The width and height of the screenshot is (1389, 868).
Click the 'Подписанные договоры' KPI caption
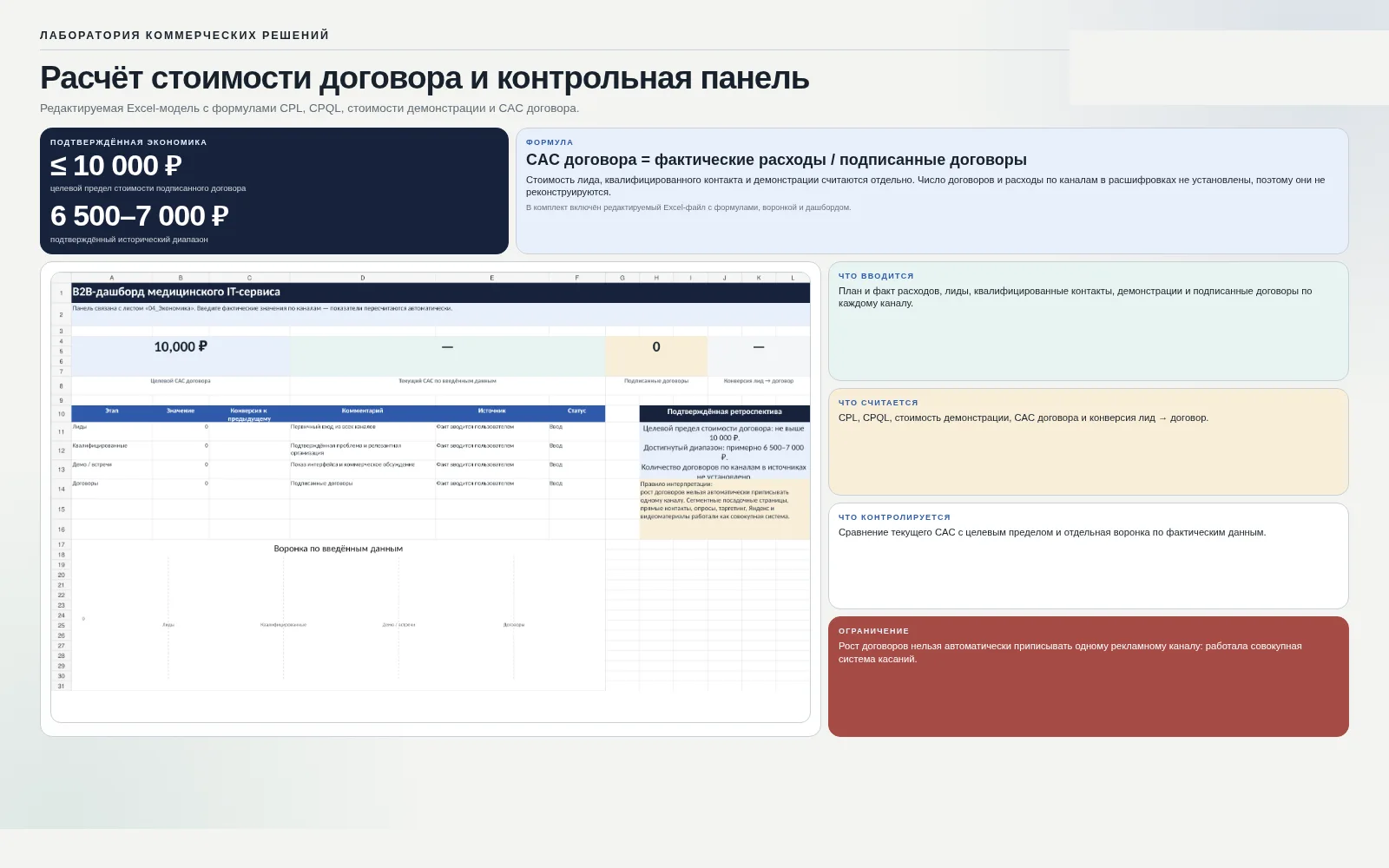656,381
